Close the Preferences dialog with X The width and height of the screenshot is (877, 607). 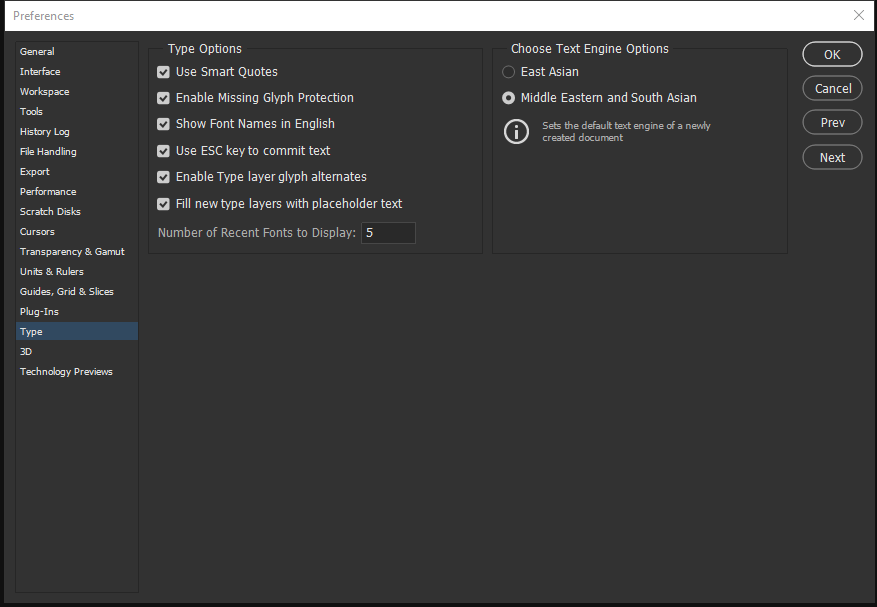tap(859, 15)
